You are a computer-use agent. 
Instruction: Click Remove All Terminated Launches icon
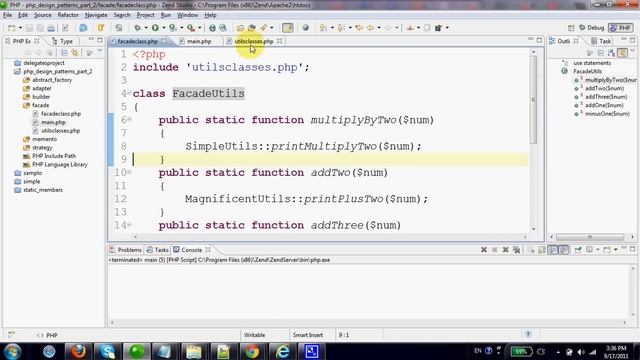(x=516, y=249)
